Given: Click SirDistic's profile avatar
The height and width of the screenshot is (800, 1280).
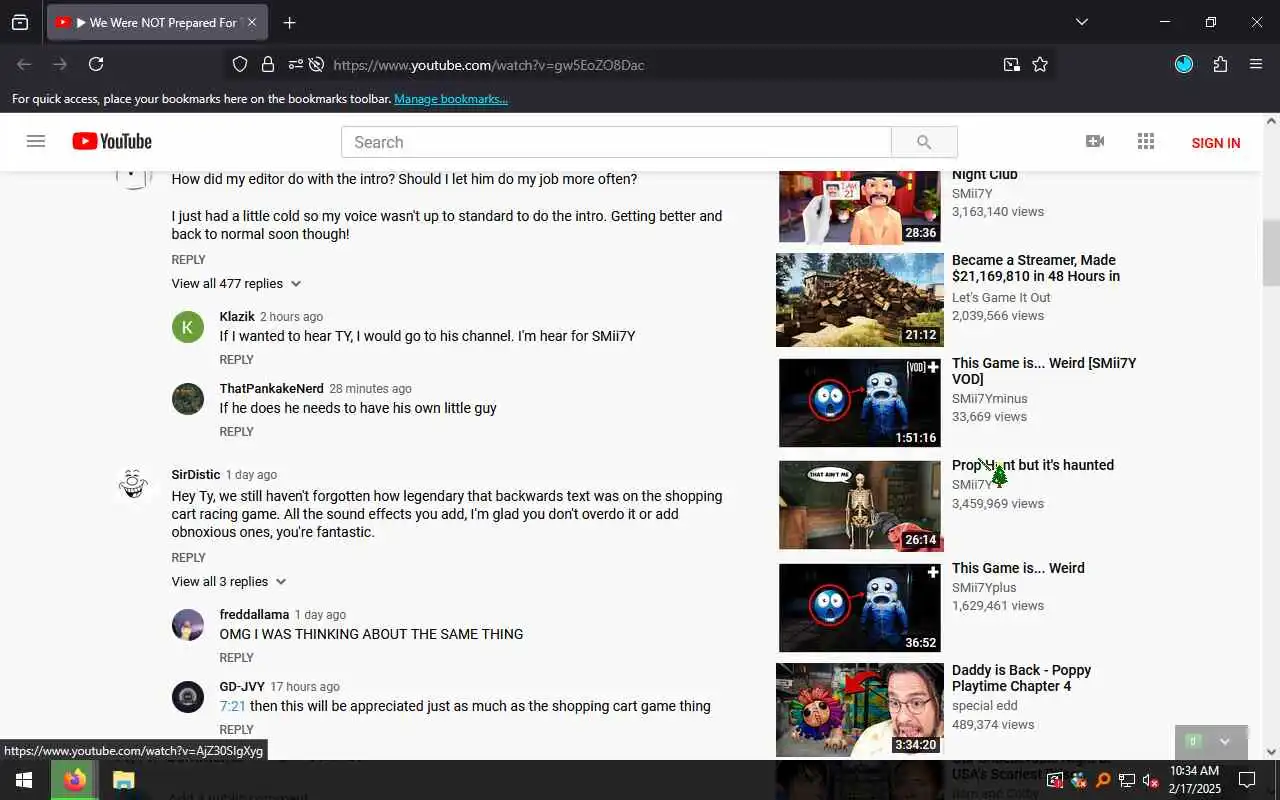Looking at the screenshot, I should 133,485.
